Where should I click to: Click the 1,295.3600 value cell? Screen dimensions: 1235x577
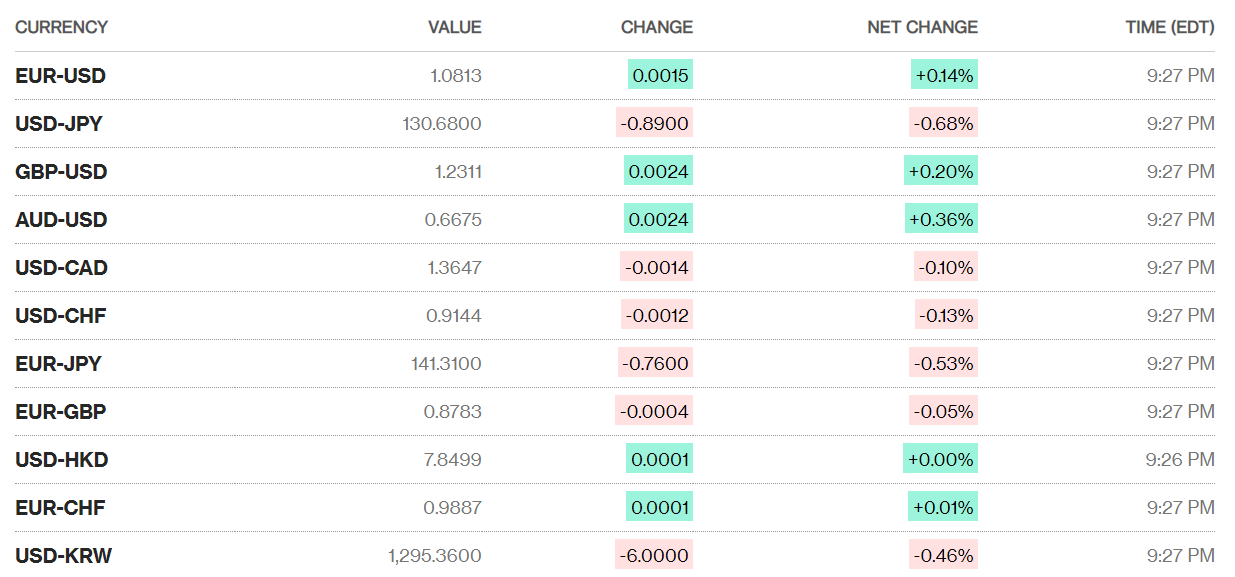click(435, 556)
